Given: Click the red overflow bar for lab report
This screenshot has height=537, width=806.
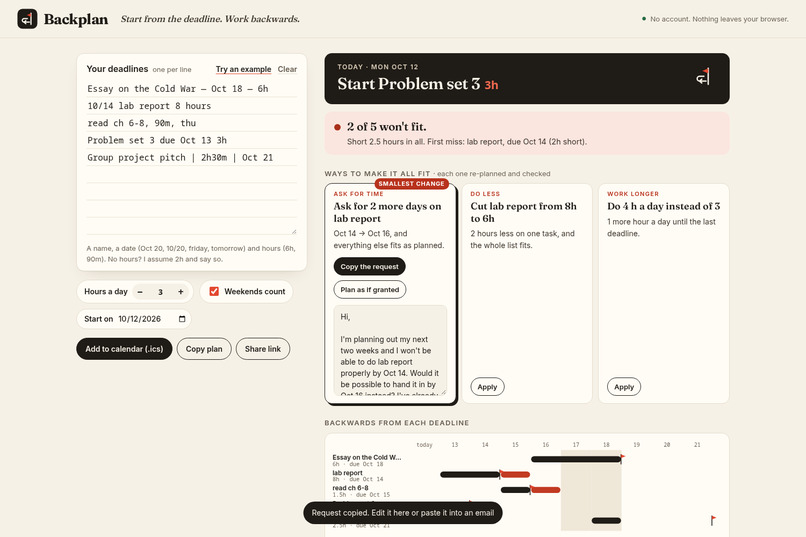Looking at the screenshot, I should click(515, 474).
